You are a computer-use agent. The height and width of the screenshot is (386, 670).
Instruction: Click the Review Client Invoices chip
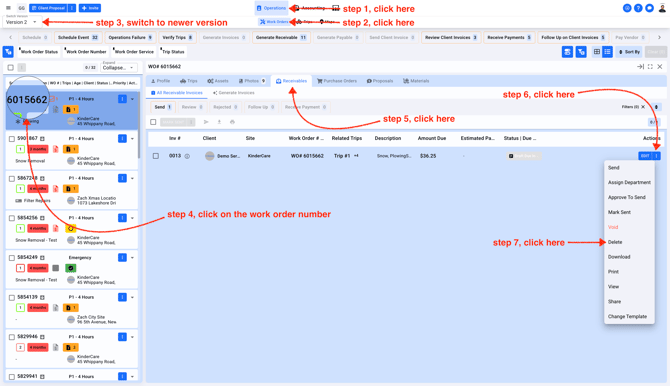(x=451, y=38)
